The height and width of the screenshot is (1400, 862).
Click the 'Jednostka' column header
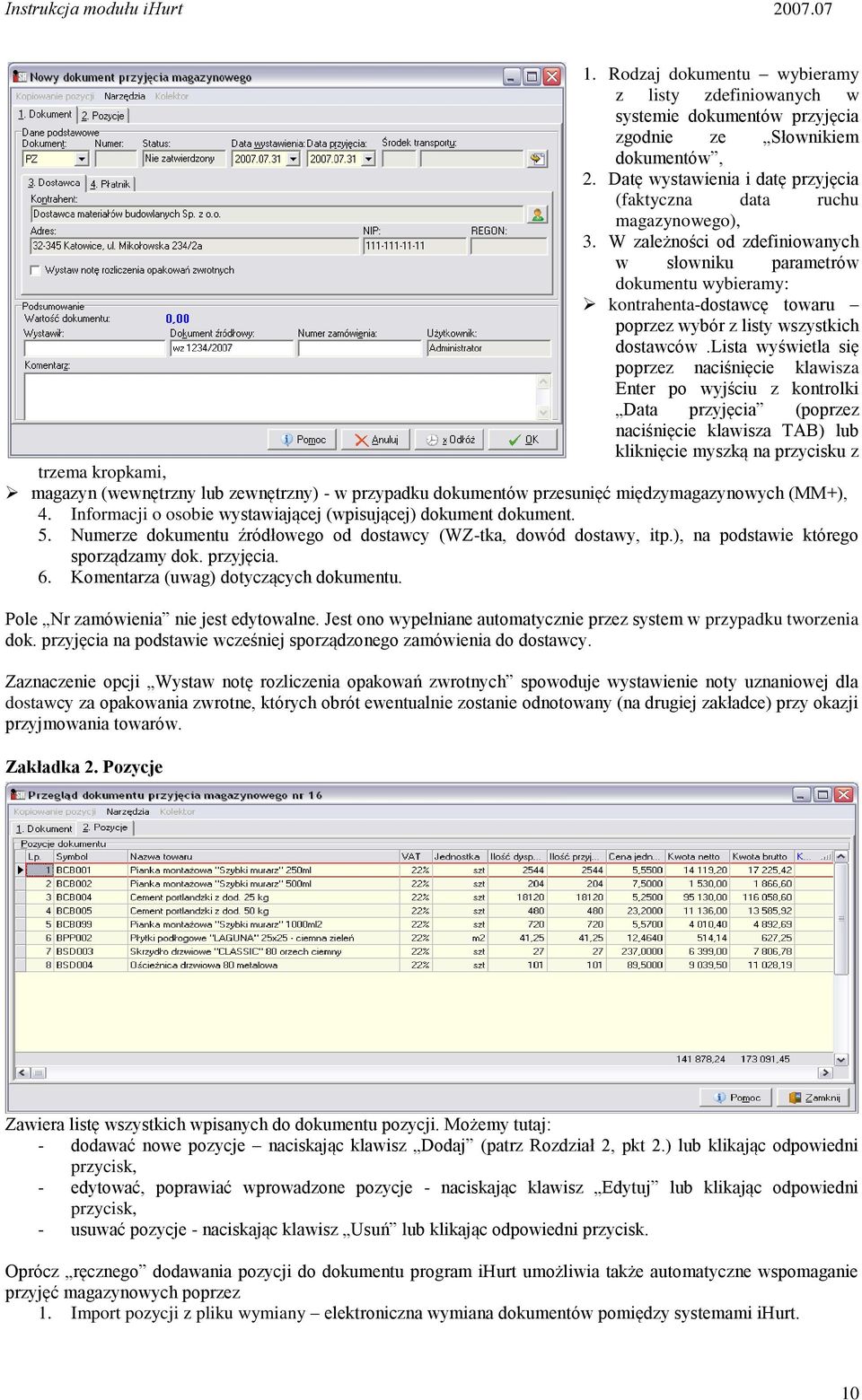[459, 856]
